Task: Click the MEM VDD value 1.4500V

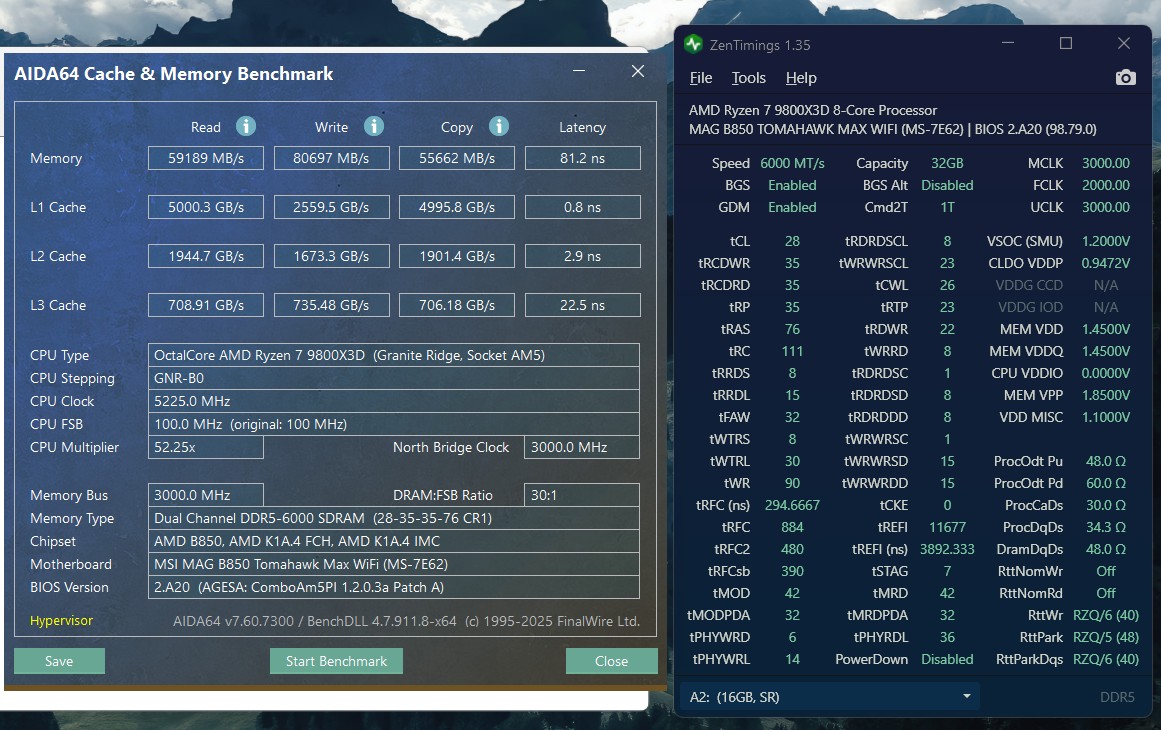Action: (x=1105, y=329)
